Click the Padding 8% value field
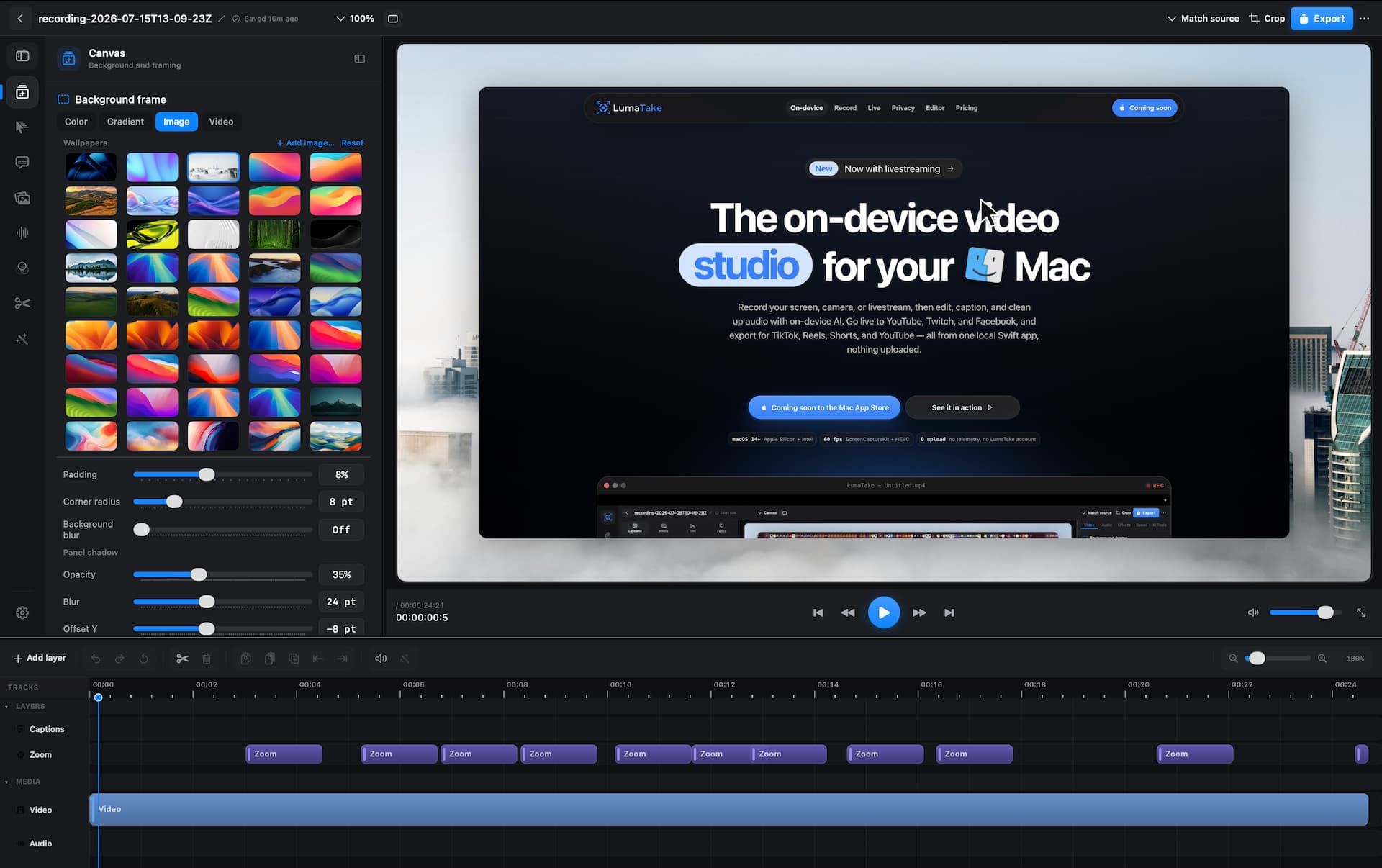 click(341, 474)
